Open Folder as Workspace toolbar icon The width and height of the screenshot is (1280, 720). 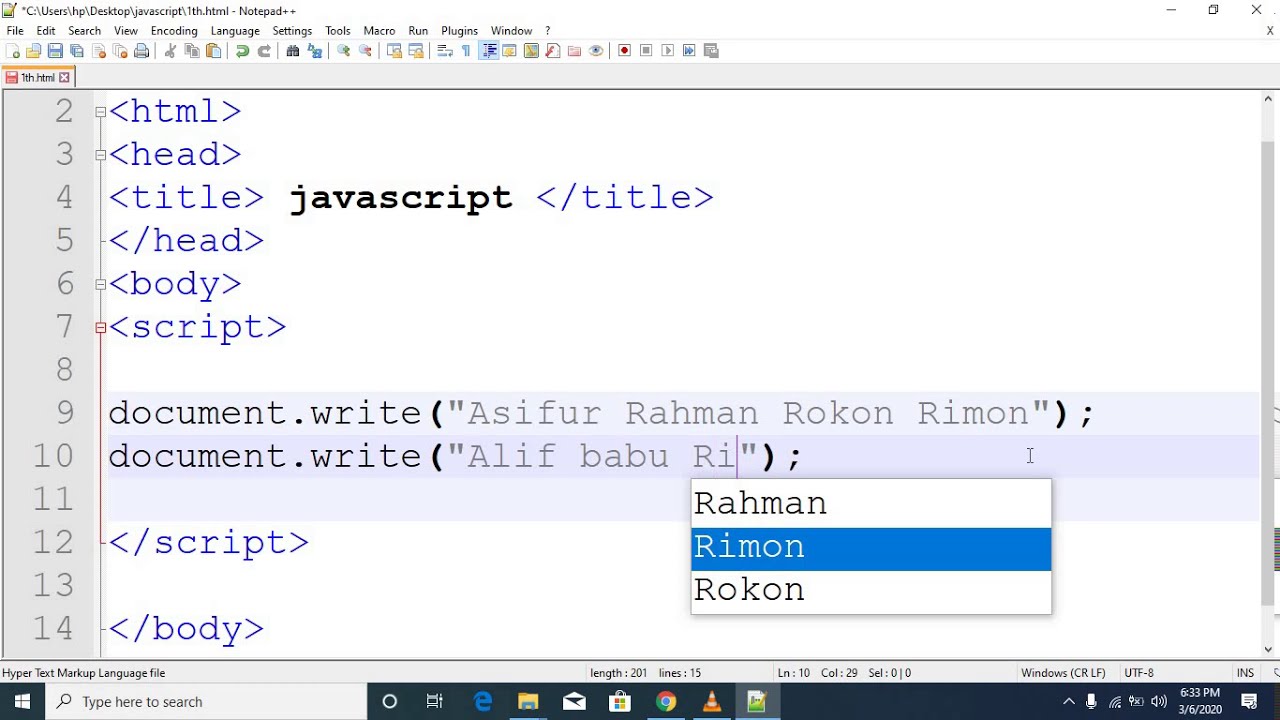(x=574, y=50)
